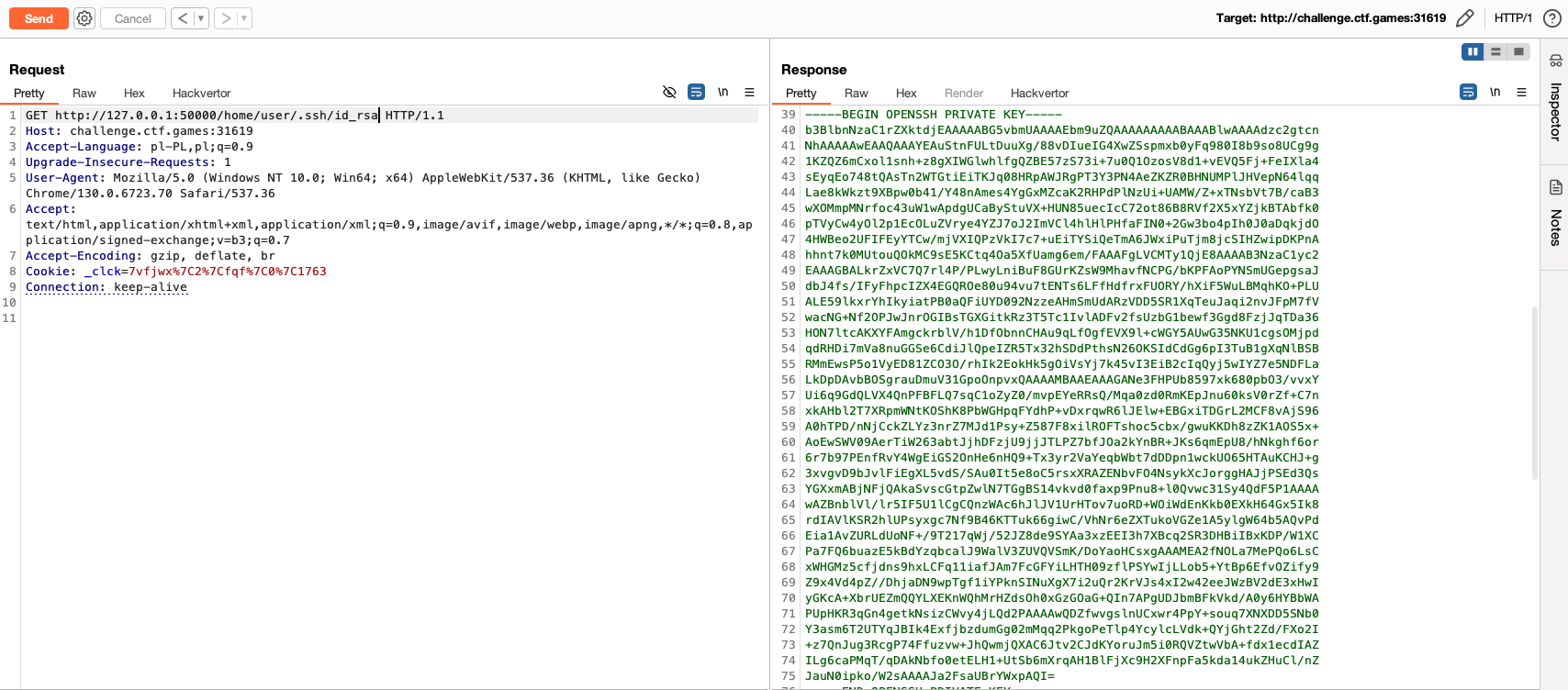Open the Inspector panel icon
The image size is (1568, 690).
click(1555, 61)
